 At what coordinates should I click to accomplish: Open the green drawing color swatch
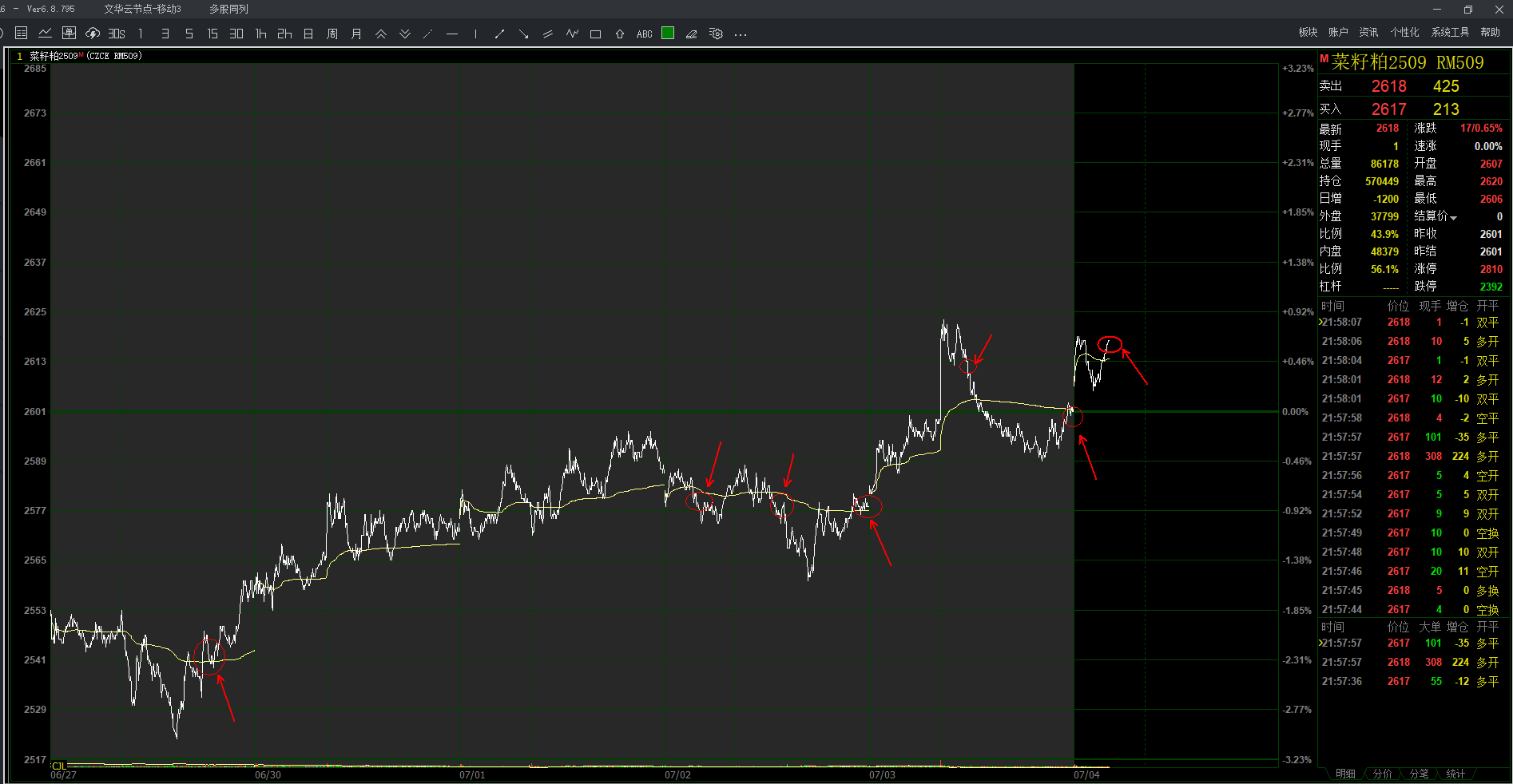click(x=668, y=33)
